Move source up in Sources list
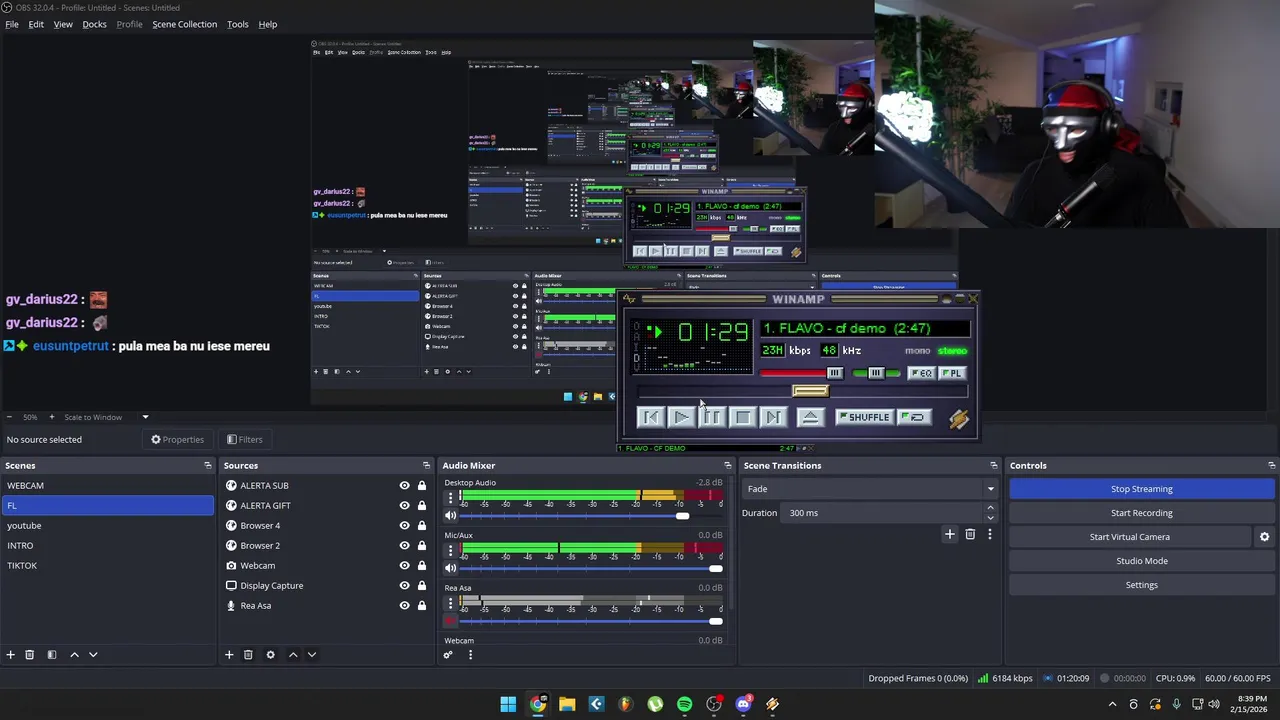Image resolution: width=1280 pixels, height=720 pixels. point(293,655)
